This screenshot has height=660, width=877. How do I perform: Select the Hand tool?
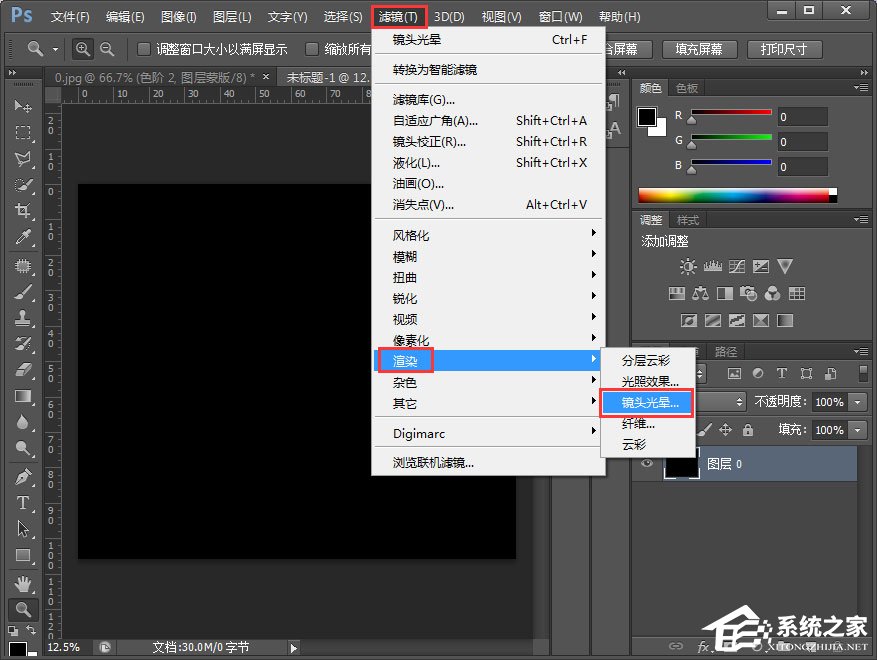[23, 583]
